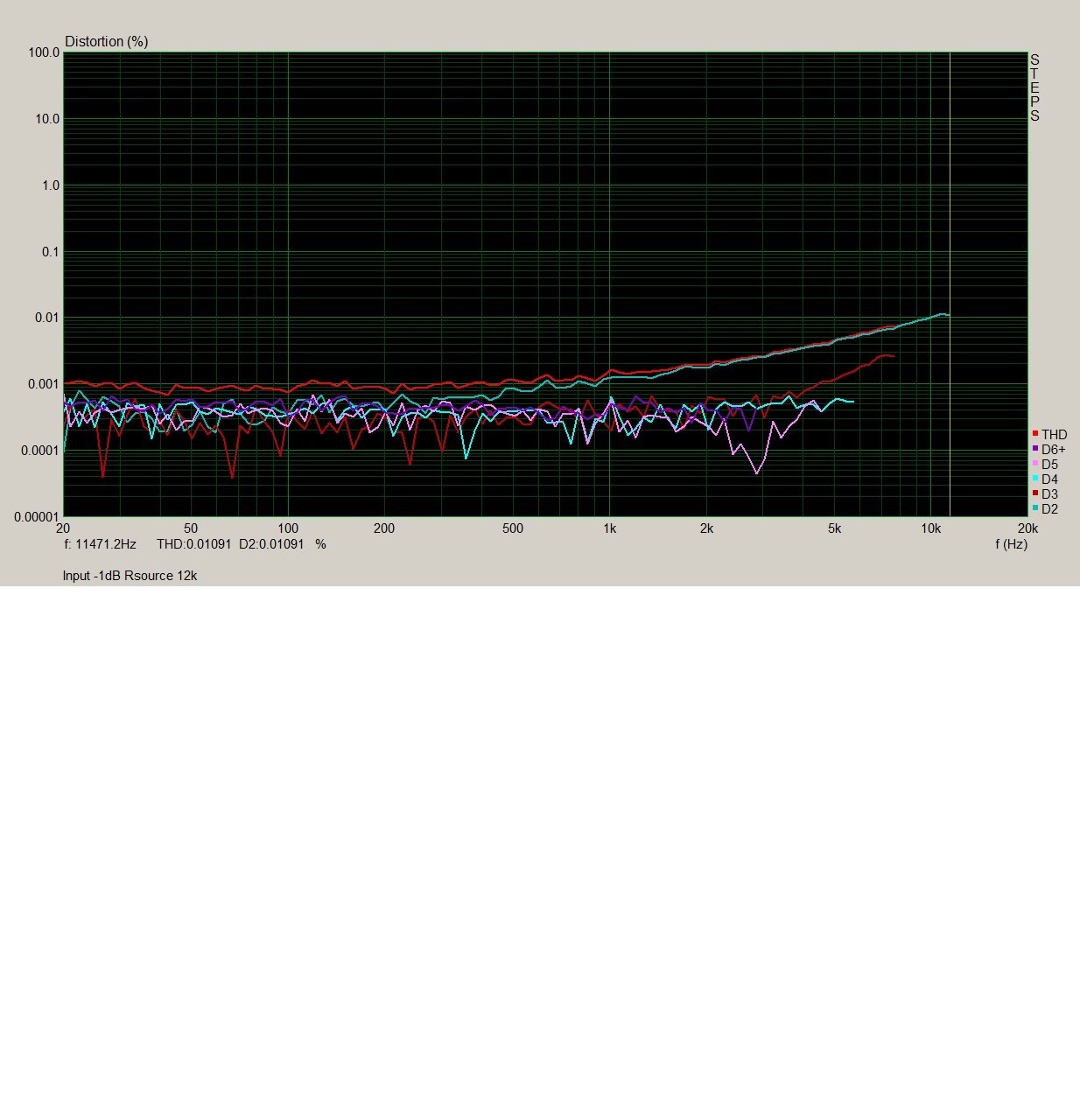Select the D6+ legend label
The height and width of the screenshot is (1120, 1080).
(1053, 450)
